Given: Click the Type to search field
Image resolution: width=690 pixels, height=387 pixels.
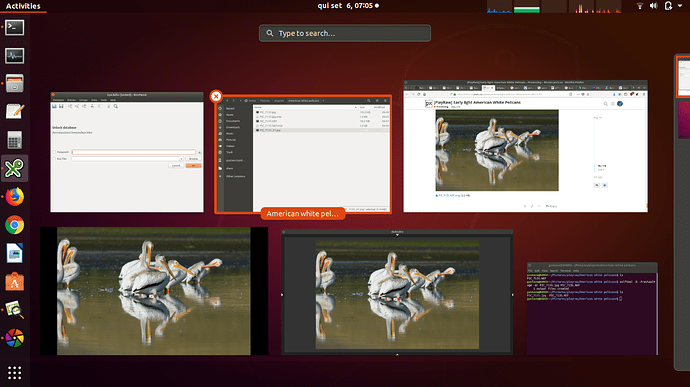Looking at the screenshot, I should [345, 33].
